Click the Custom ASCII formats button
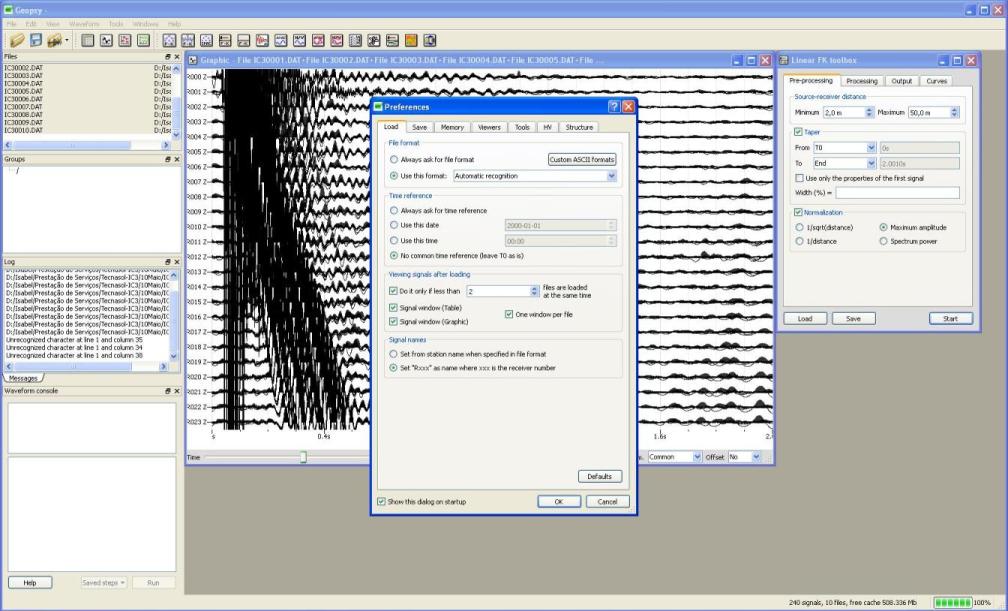The width and height of the screenshot is (1008, 611). coord(581,159)
